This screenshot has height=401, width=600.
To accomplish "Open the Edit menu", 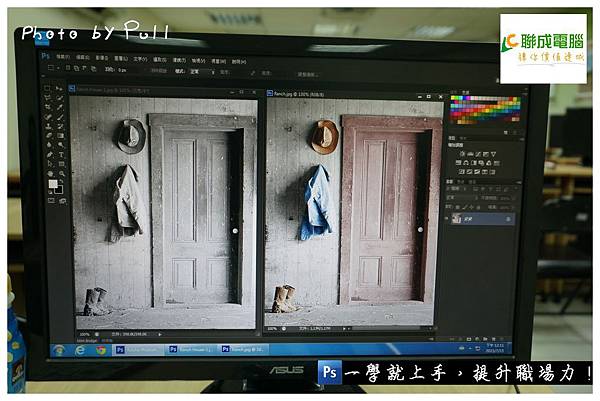I will (82, 57).
